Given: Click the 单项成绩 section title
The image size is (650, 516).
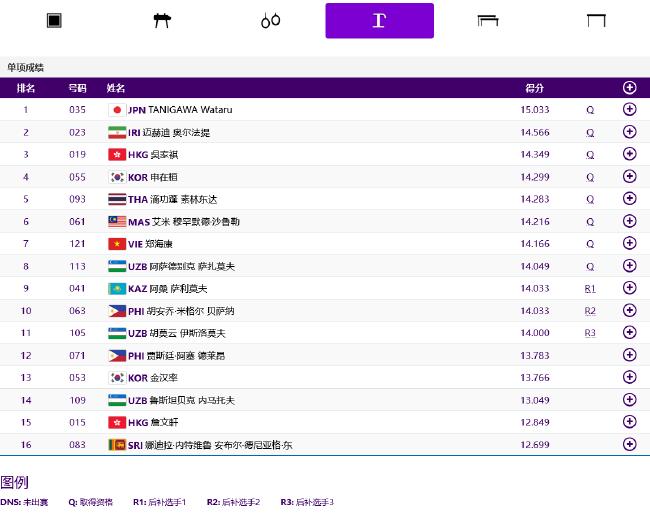Looking at the screenshot, I should (x=26, y=68).
